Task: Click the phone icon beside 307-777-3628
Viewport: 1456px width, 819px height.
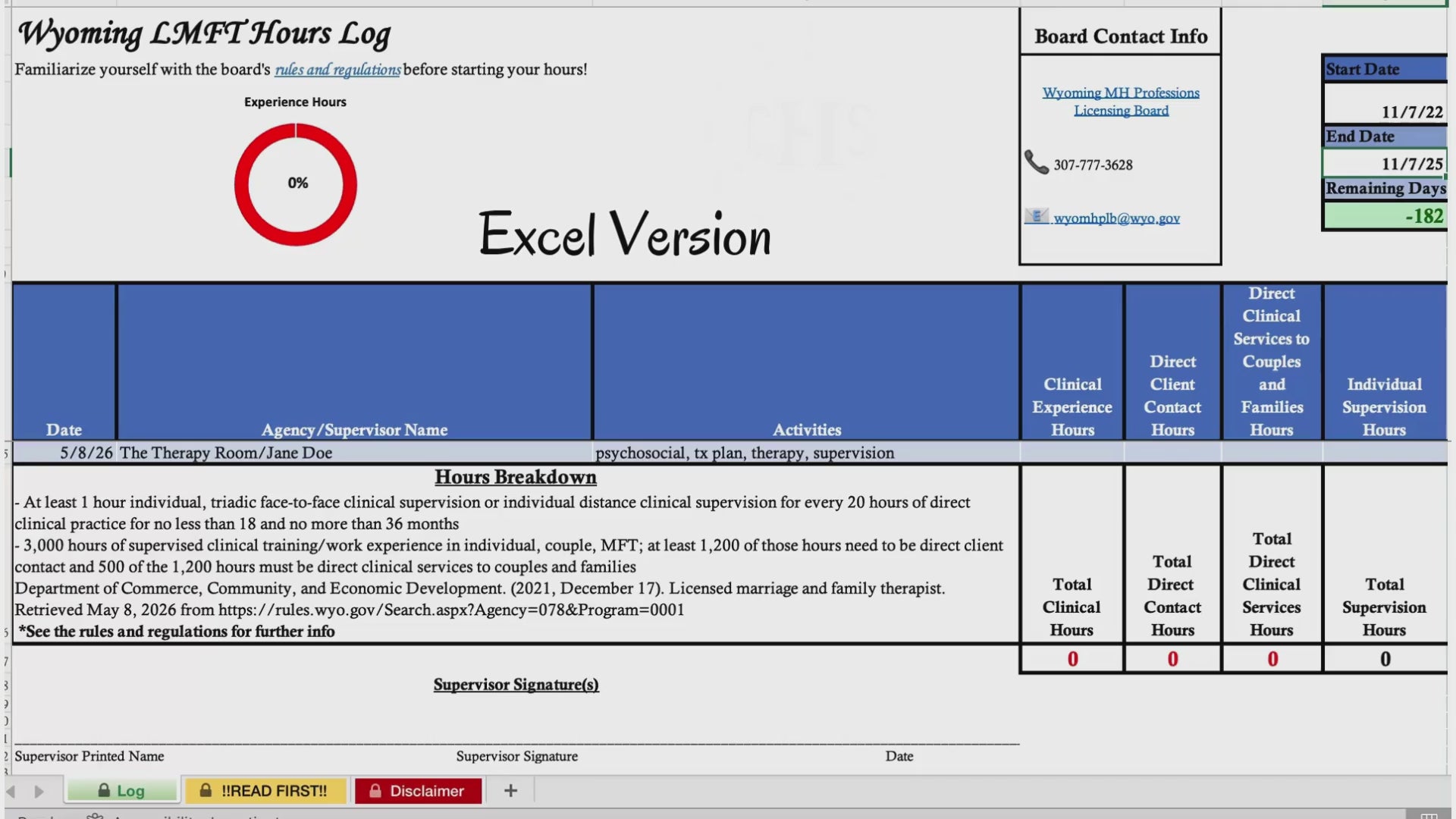Action: 1036,162
